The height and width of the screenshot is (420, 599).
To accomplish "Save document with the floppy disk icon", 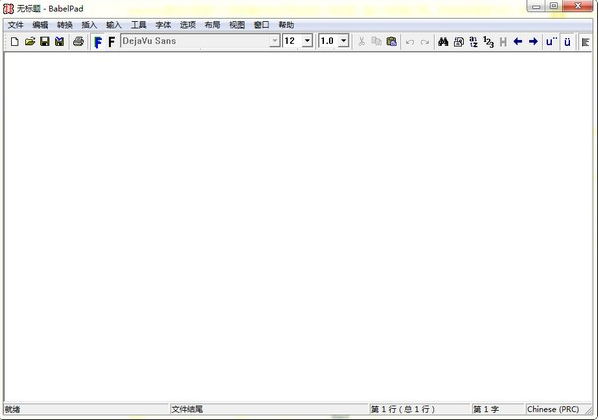I will point(45,41).
